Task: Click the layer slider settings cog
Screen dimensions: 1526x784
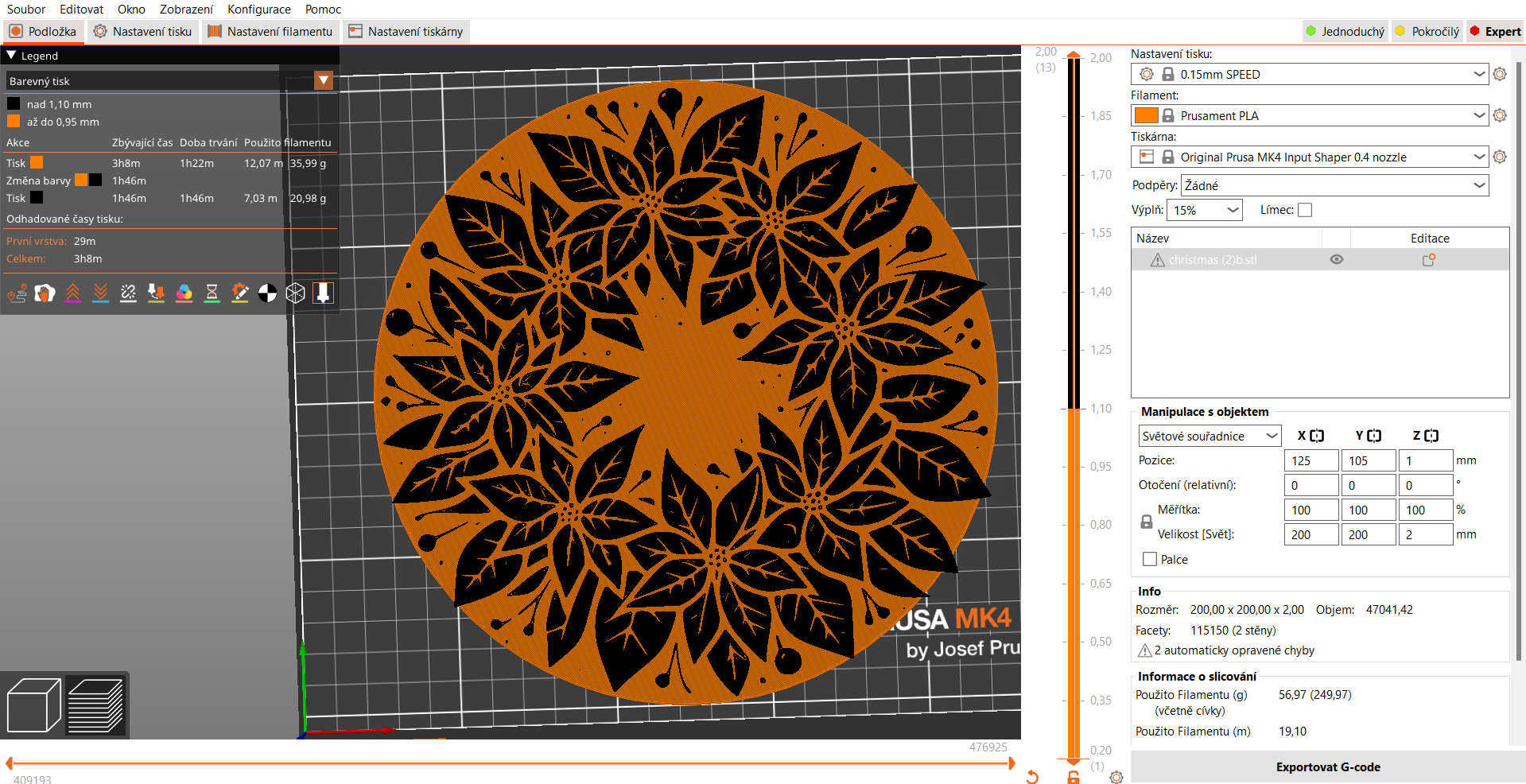Action: [x=1116, y=777]
